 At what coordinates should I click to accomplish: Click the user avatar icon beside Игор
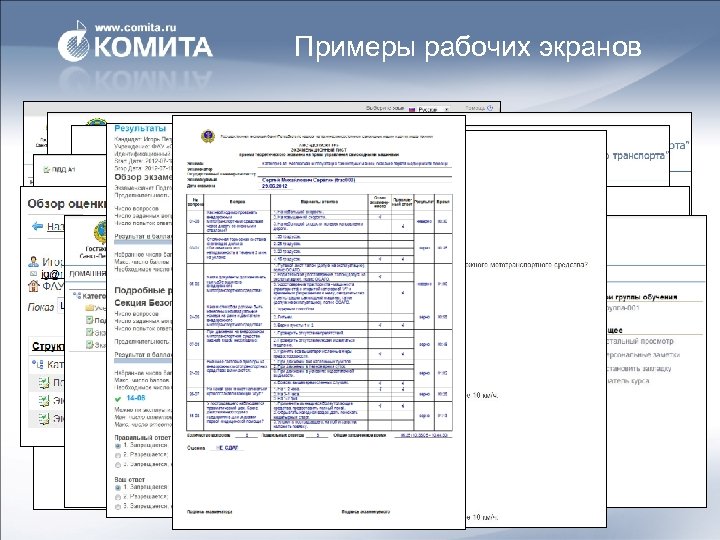click(34, 262)
